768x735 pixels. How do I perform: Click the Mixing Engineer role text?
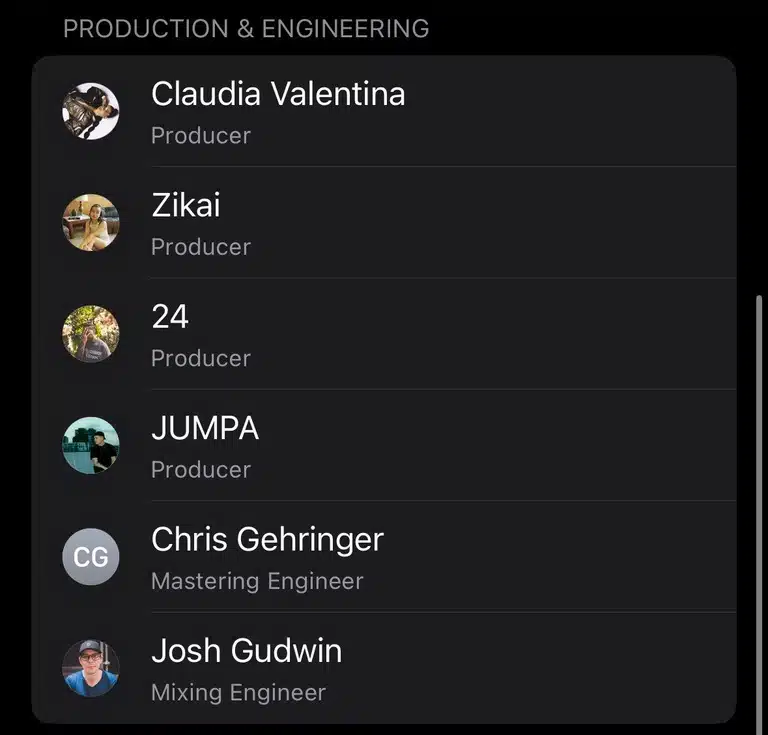[x=239, y=692]
